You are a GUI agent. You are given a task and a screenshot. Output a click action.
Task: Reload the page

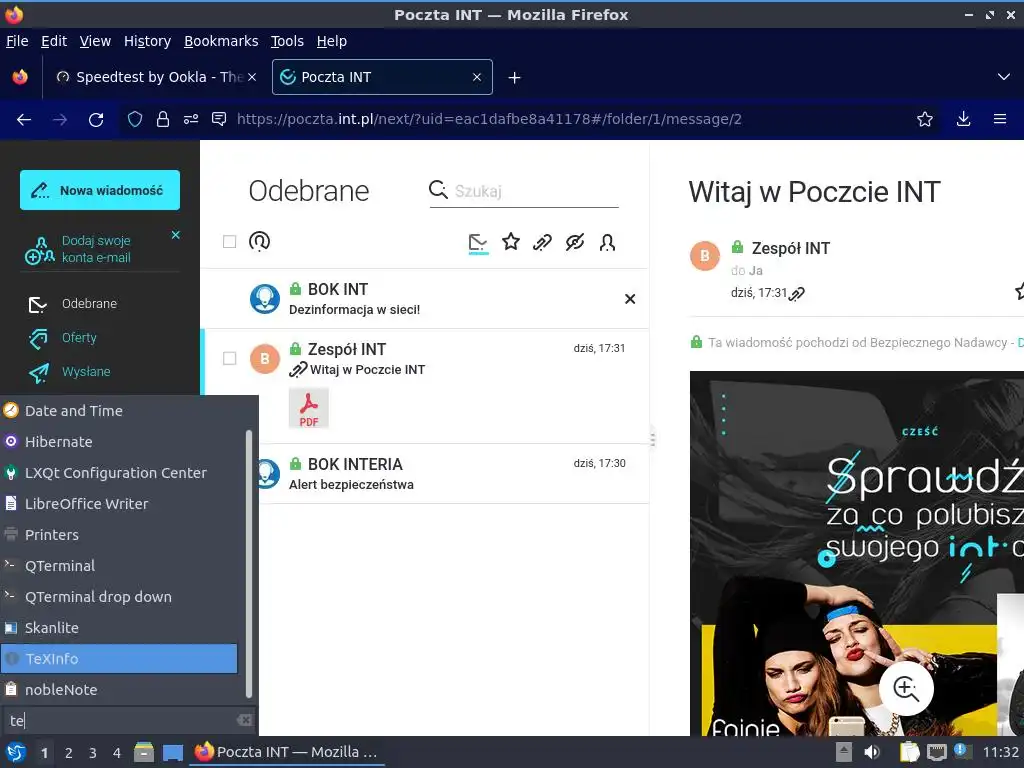pos(96,120)
